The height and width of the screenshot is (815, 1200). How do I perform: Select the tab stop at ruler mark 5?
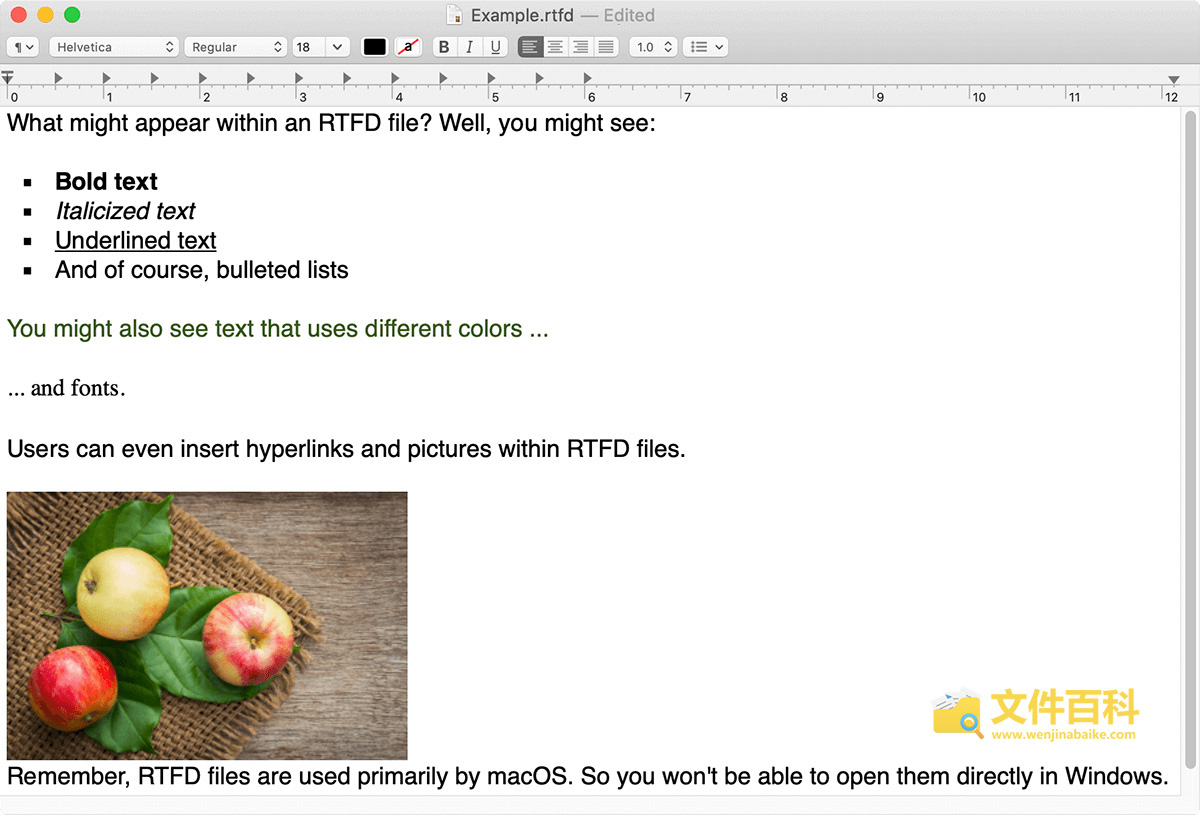tap(491, 78)
